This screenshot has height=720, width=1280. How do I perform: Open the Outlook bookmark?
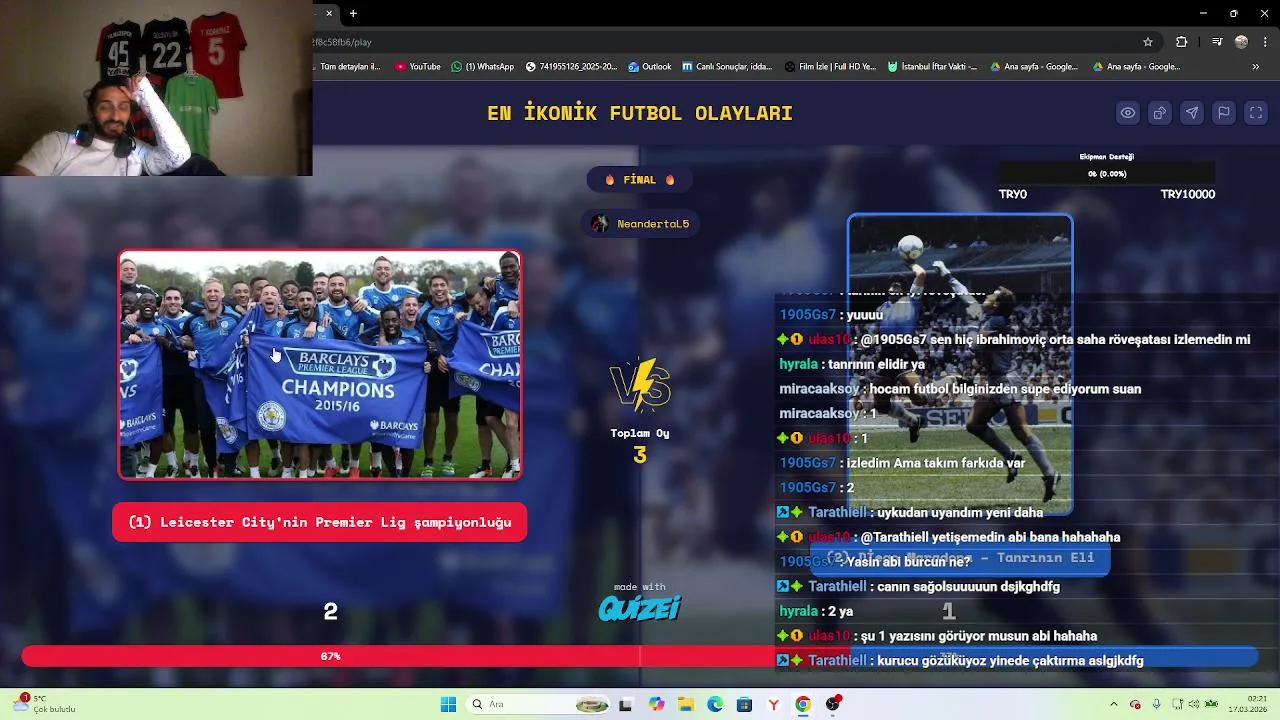[x=649, y=67]
